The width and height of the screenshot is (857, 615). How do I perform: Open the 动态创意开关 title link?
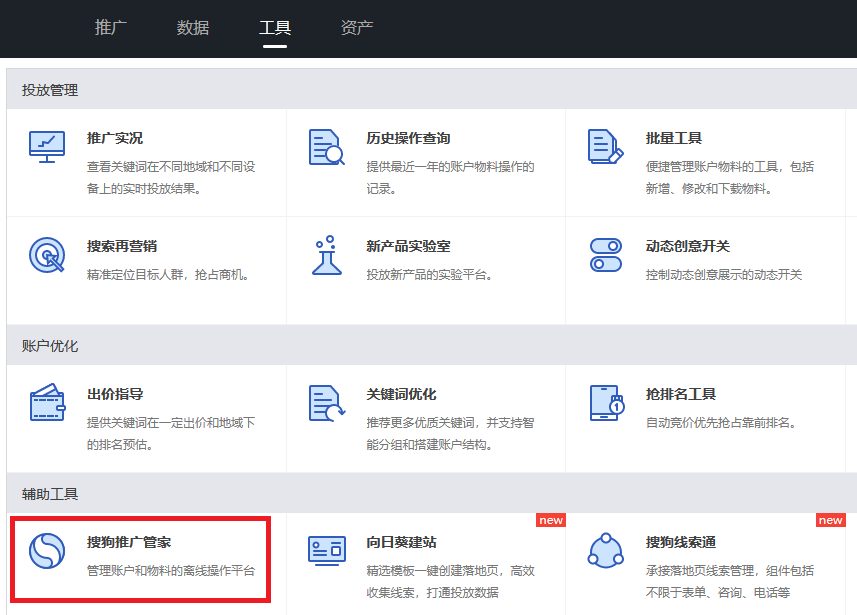click(688, 247)
